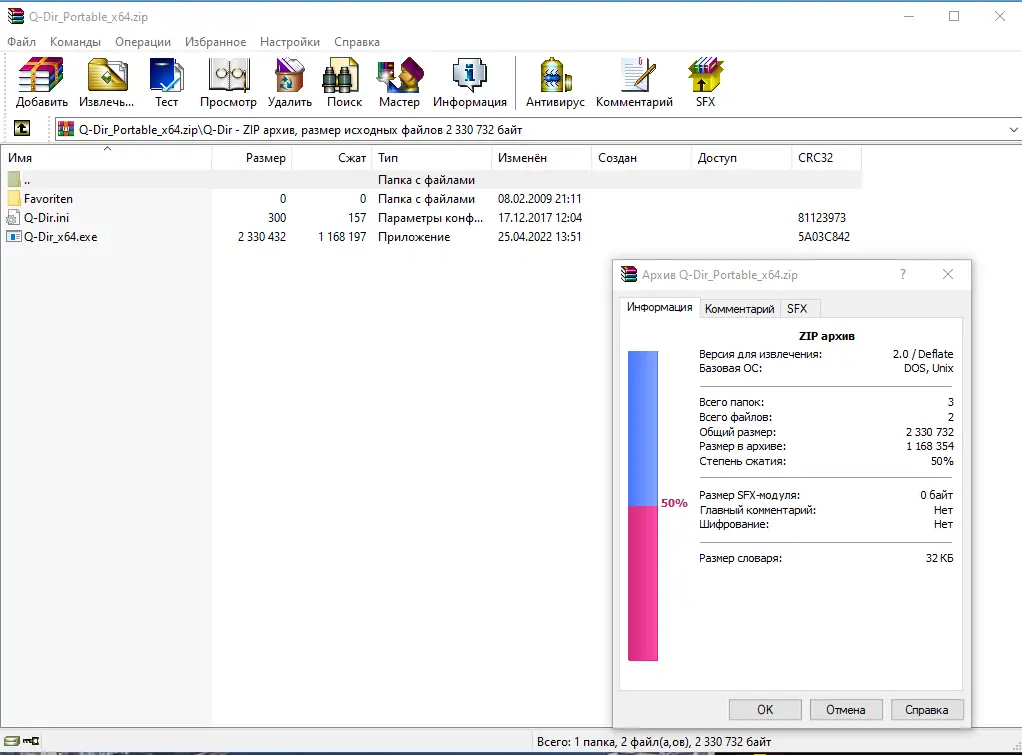1022x755 pixels.
Task: Click the status bar total summary text
Action: pos(654,741)
